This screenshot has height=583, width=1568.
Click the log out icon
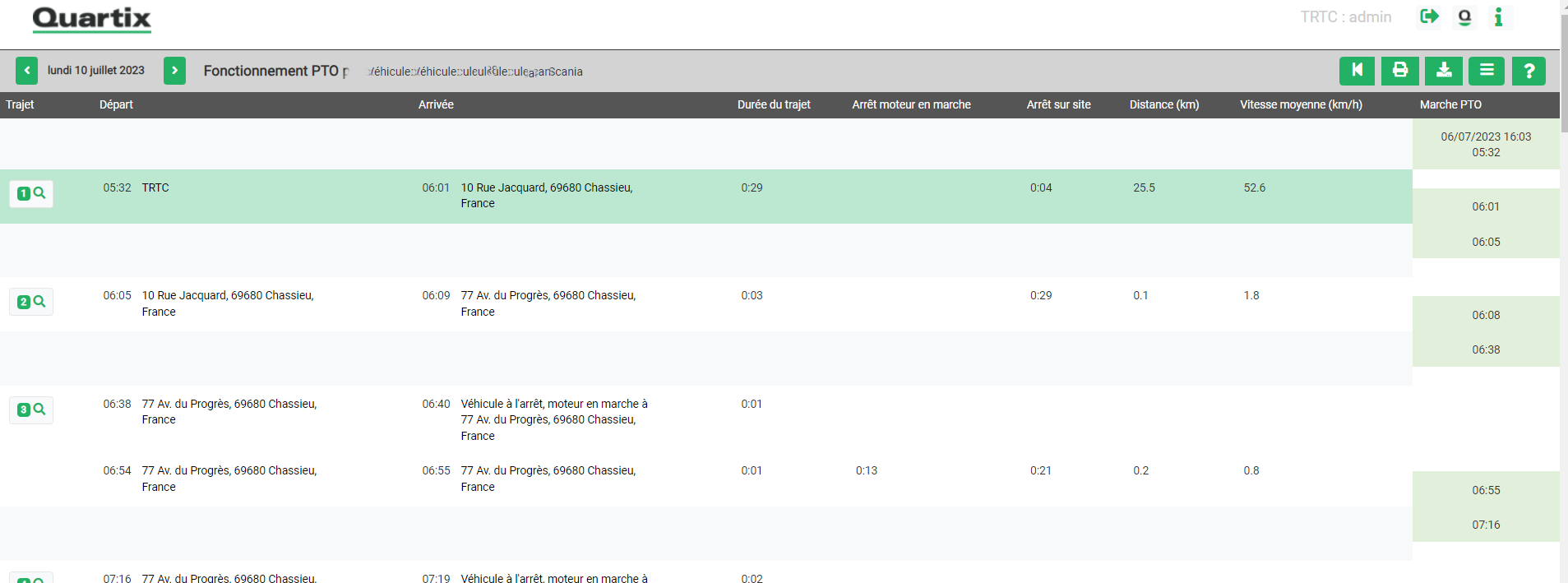pyautogui.click(x=1429, y=16)
